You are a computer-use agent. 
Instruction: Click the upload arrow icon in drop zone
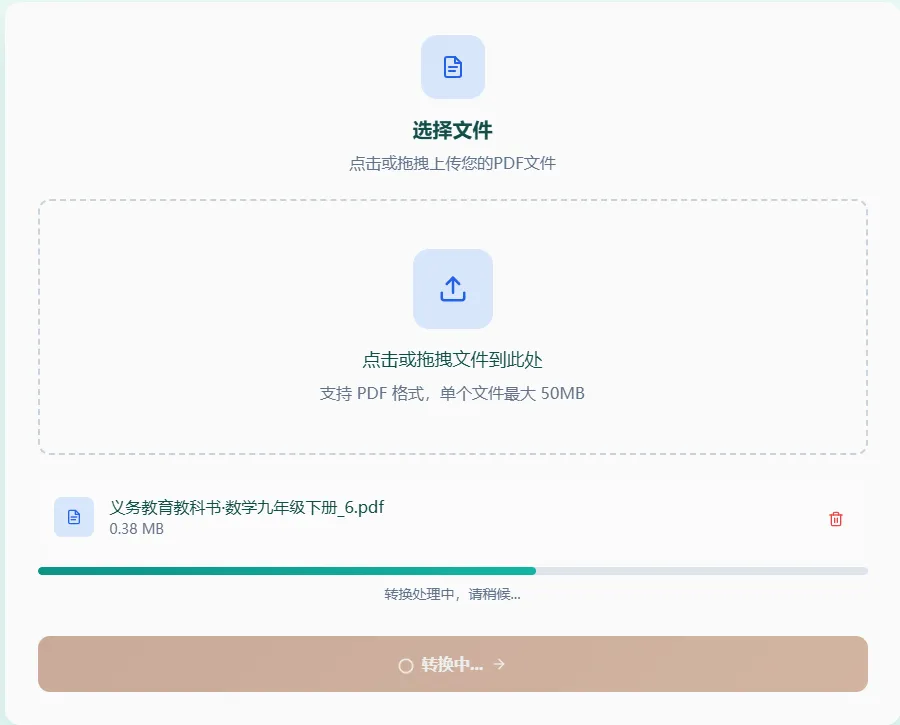coord(453,289)
